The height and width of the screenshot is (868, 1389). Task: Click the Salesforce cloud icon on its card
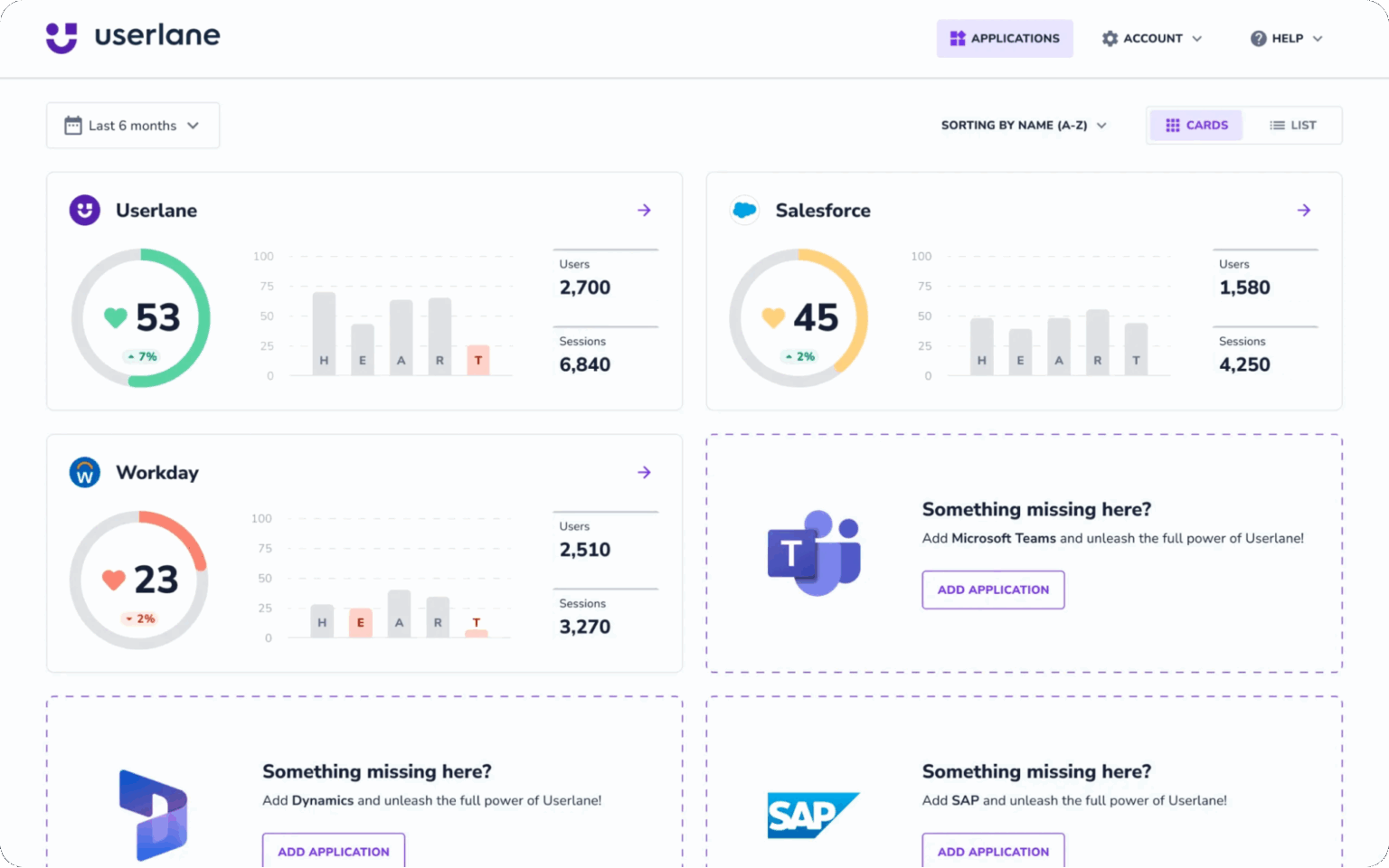(x=743, y=210)
